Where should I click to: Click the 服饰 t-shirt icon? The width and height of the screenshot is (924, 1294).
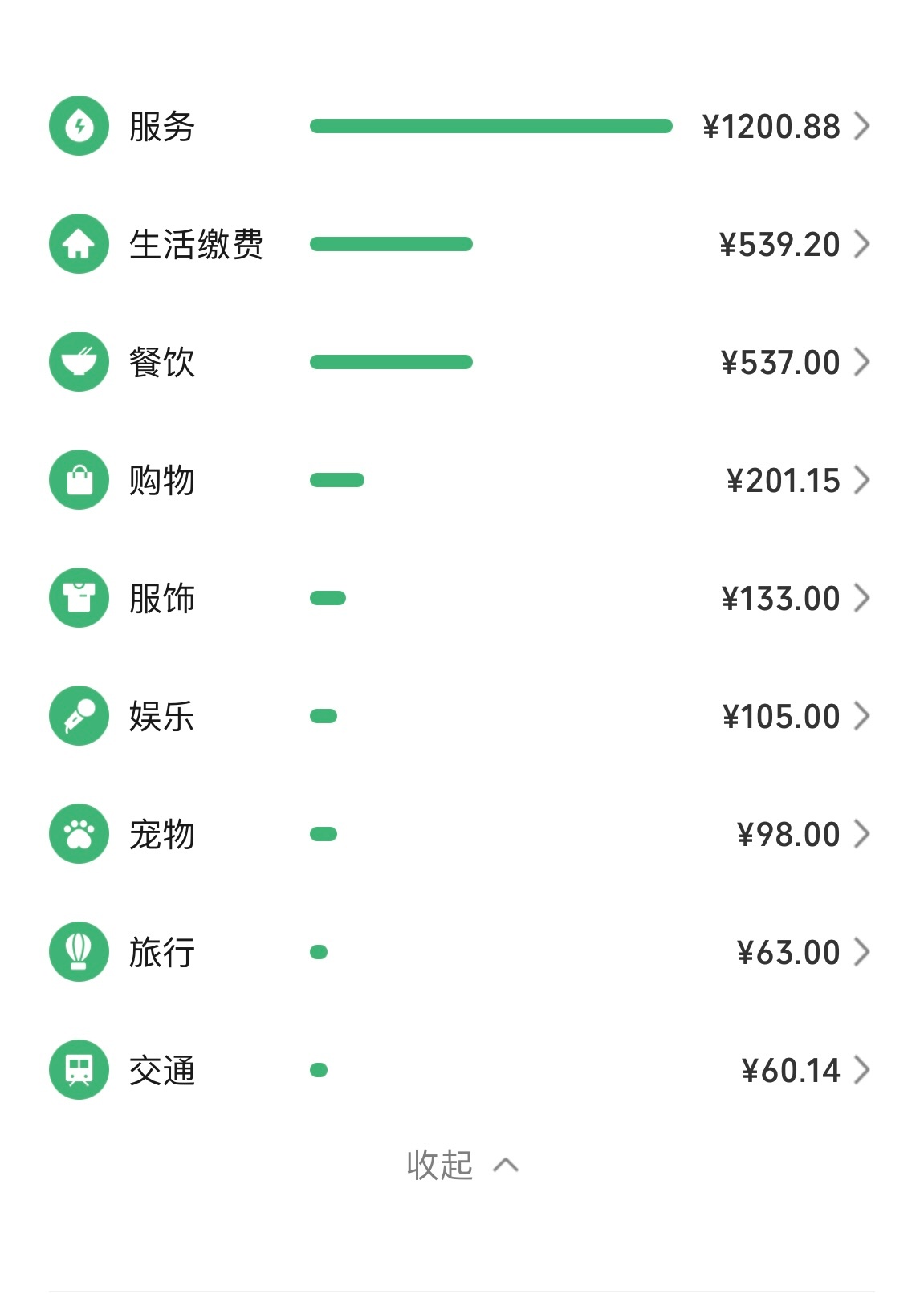pos(79,598)
